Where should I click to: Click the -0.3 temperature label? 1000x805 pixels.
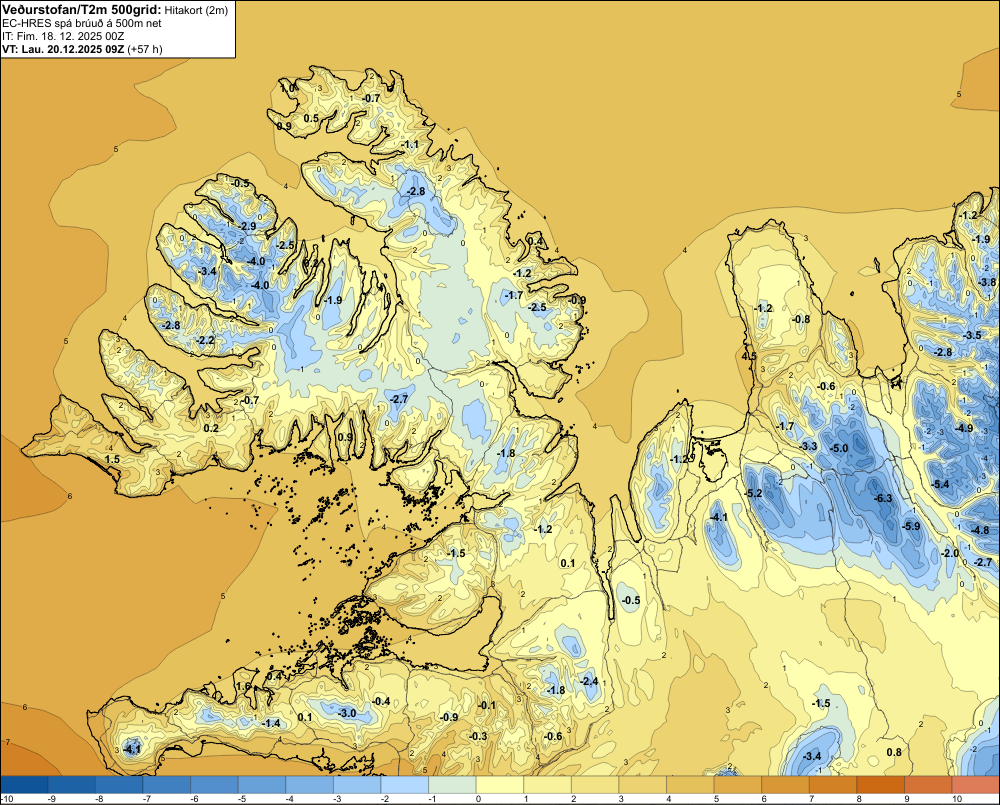478,736
